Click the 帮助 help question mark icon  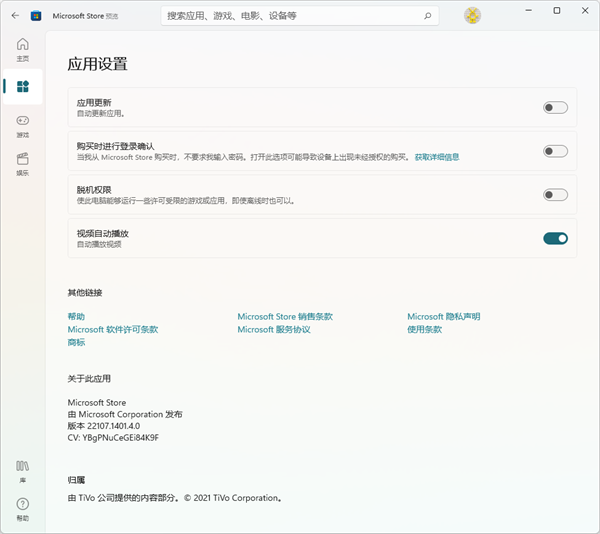[22, 507]
